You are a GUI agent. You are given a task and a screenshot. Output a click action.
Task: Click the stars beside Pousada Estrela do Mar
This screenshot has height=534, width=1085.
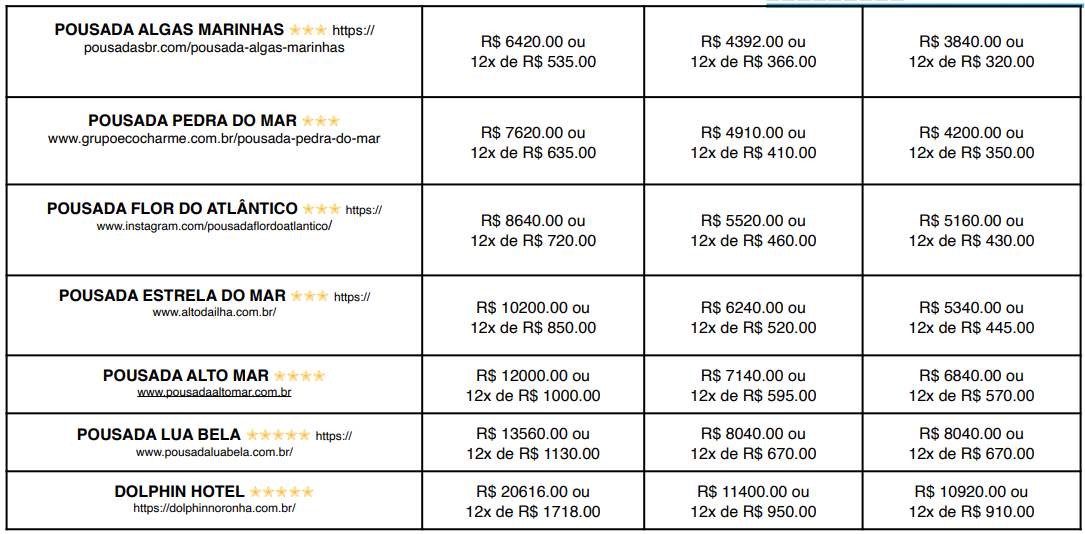(309, 296)
